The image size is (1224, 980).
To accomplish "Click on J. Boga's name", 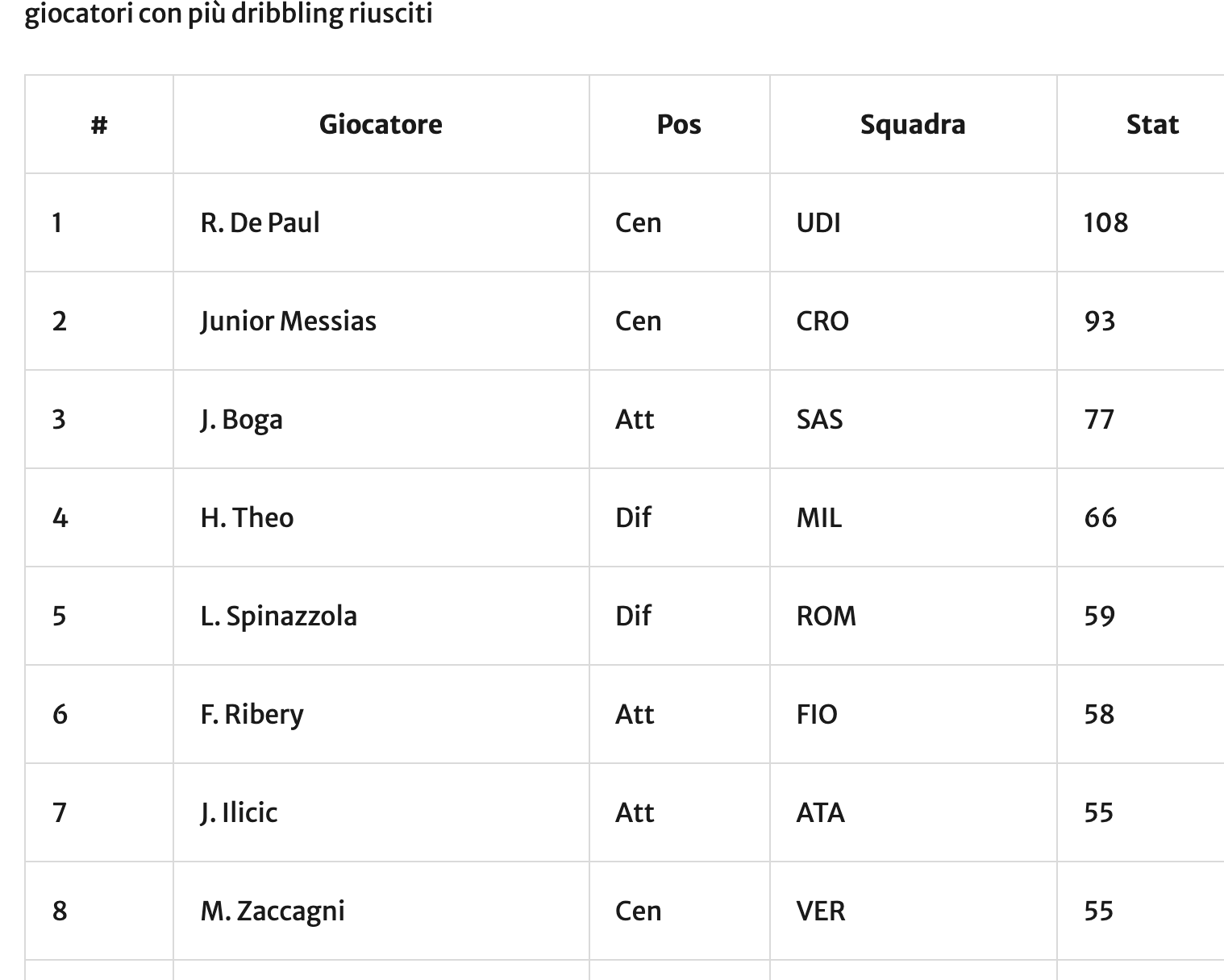I will click(241, 419).
